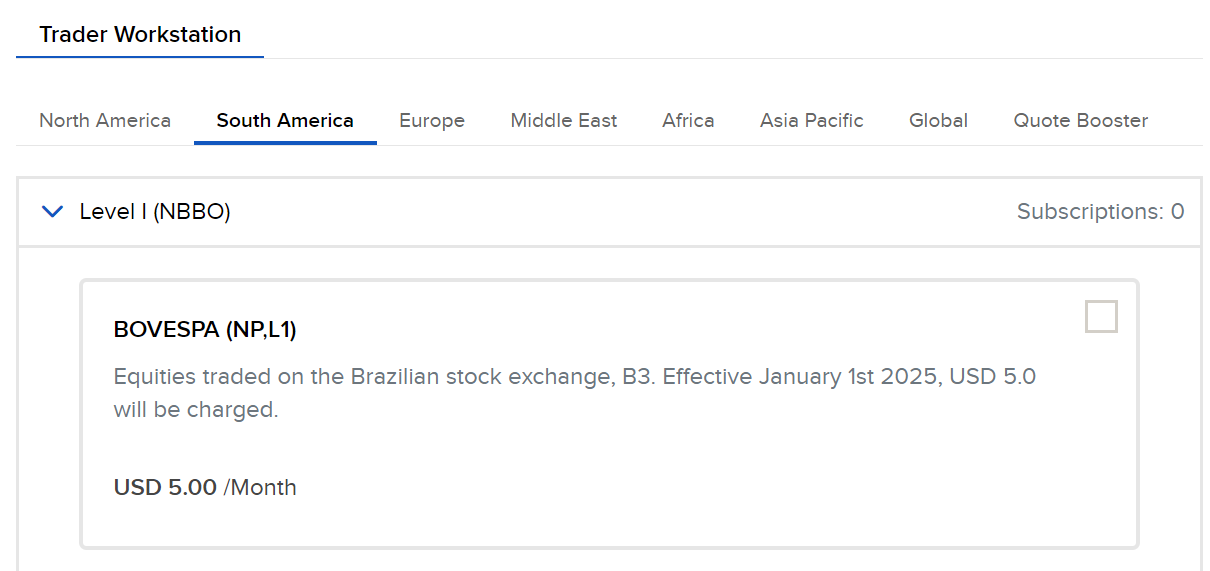
Task: Click blank middle of Level I header bar
Action: (x=620, y=212)
